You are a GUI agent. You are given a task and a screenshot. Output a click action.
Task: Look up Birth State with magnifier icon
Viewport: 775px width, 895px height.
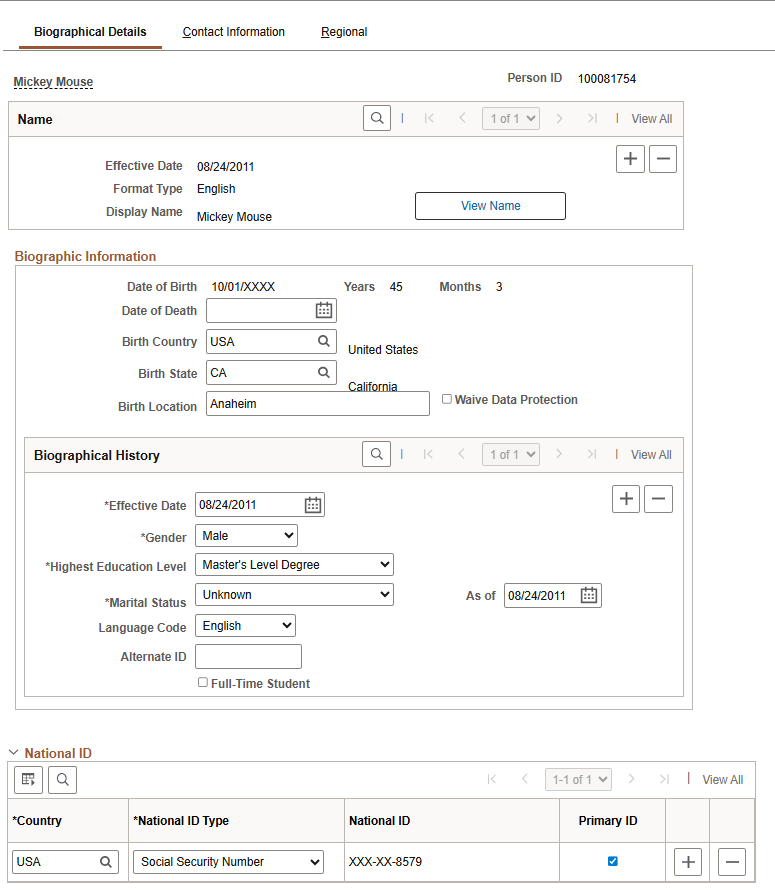pyautogui.click(x=324, y=373)
